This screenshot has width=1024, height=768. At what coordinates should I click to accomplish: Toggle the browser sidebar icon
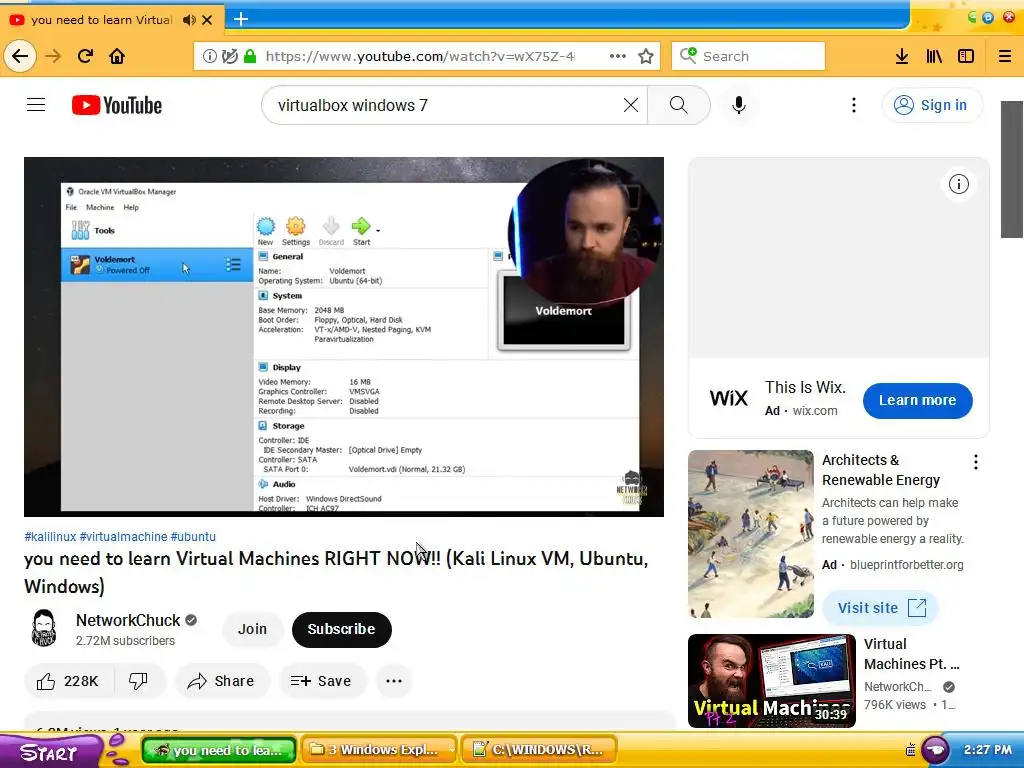tap(966, 56)
